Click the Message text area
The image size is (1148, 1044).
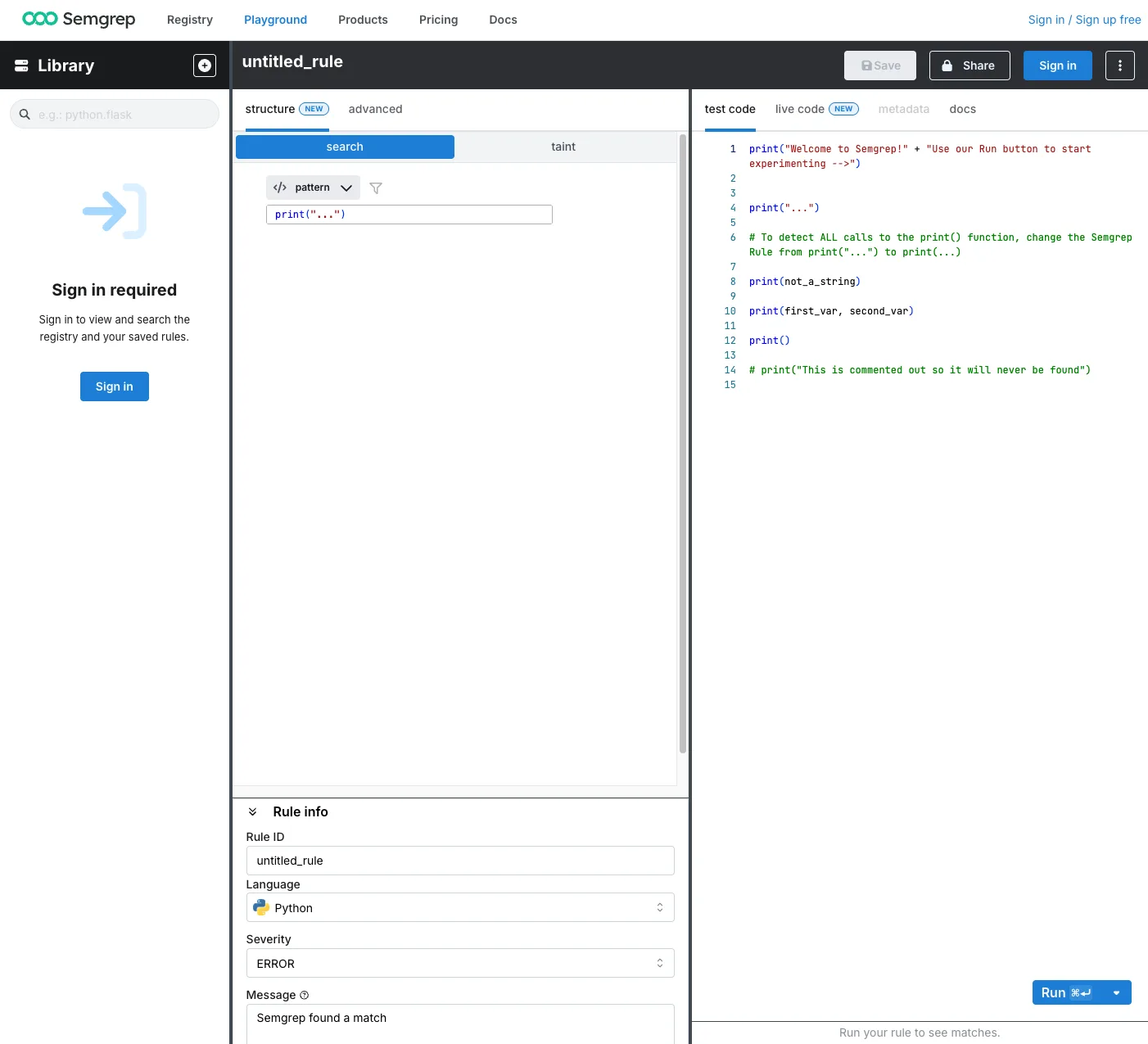pos(460,1024)
